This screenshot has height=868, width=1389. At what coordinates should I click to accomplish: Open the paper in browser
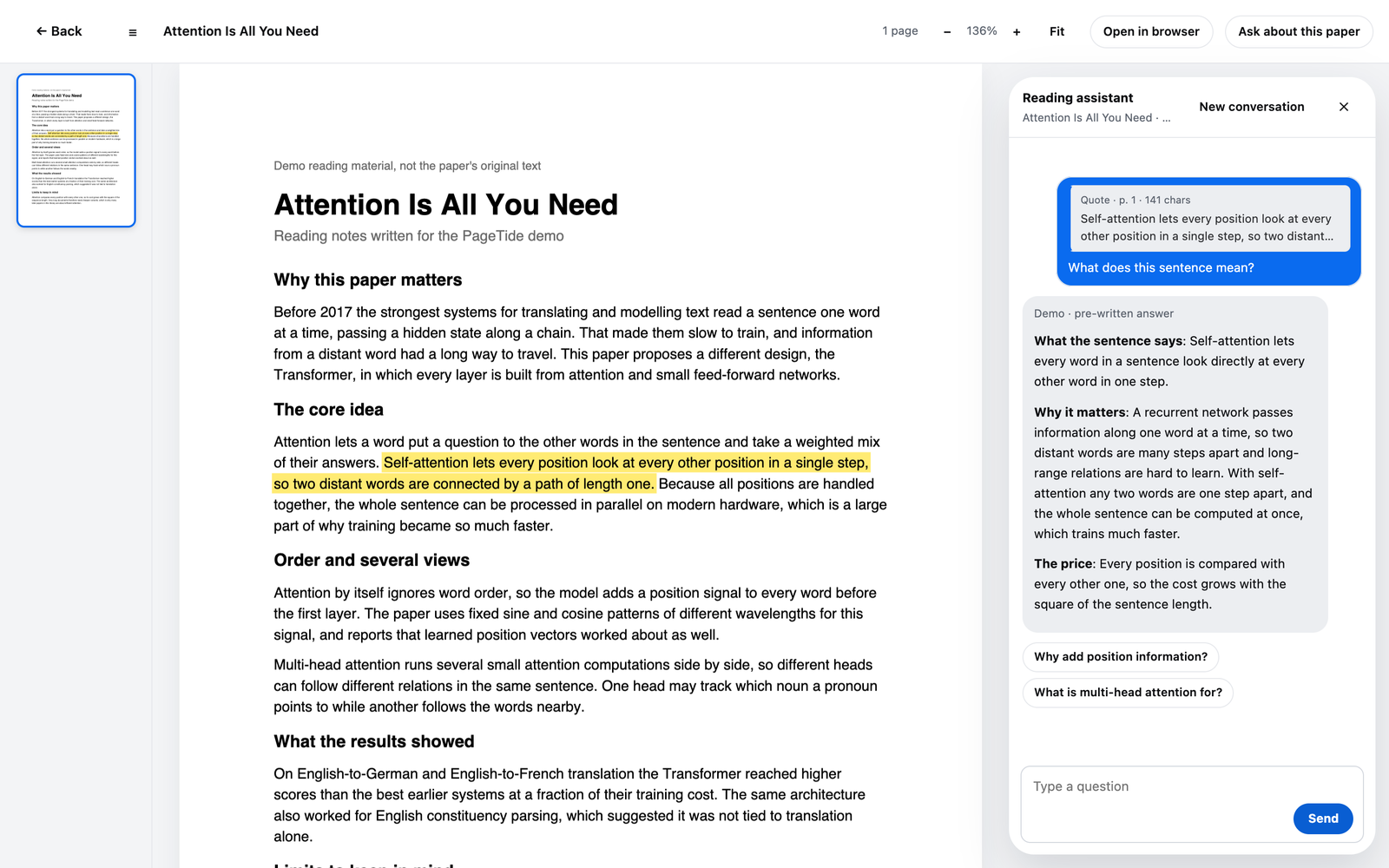pyautogui.click(x=1151, y=31)
